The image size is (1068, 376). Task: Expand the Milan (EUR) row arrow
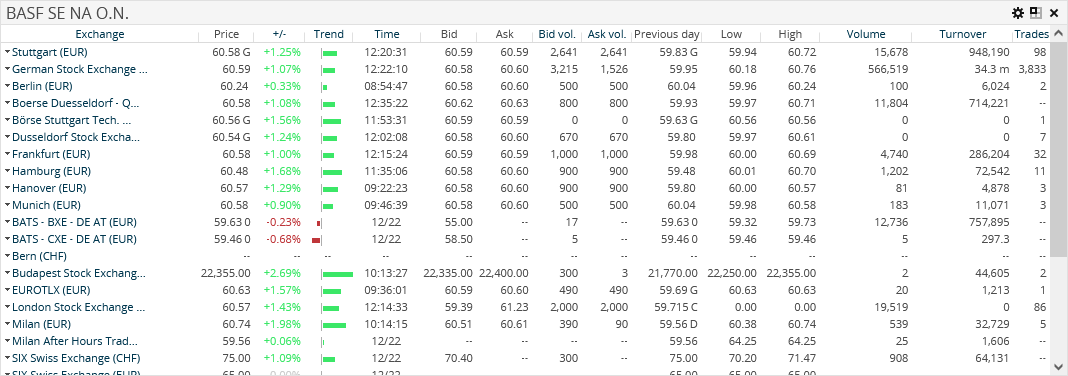(7, 324)
